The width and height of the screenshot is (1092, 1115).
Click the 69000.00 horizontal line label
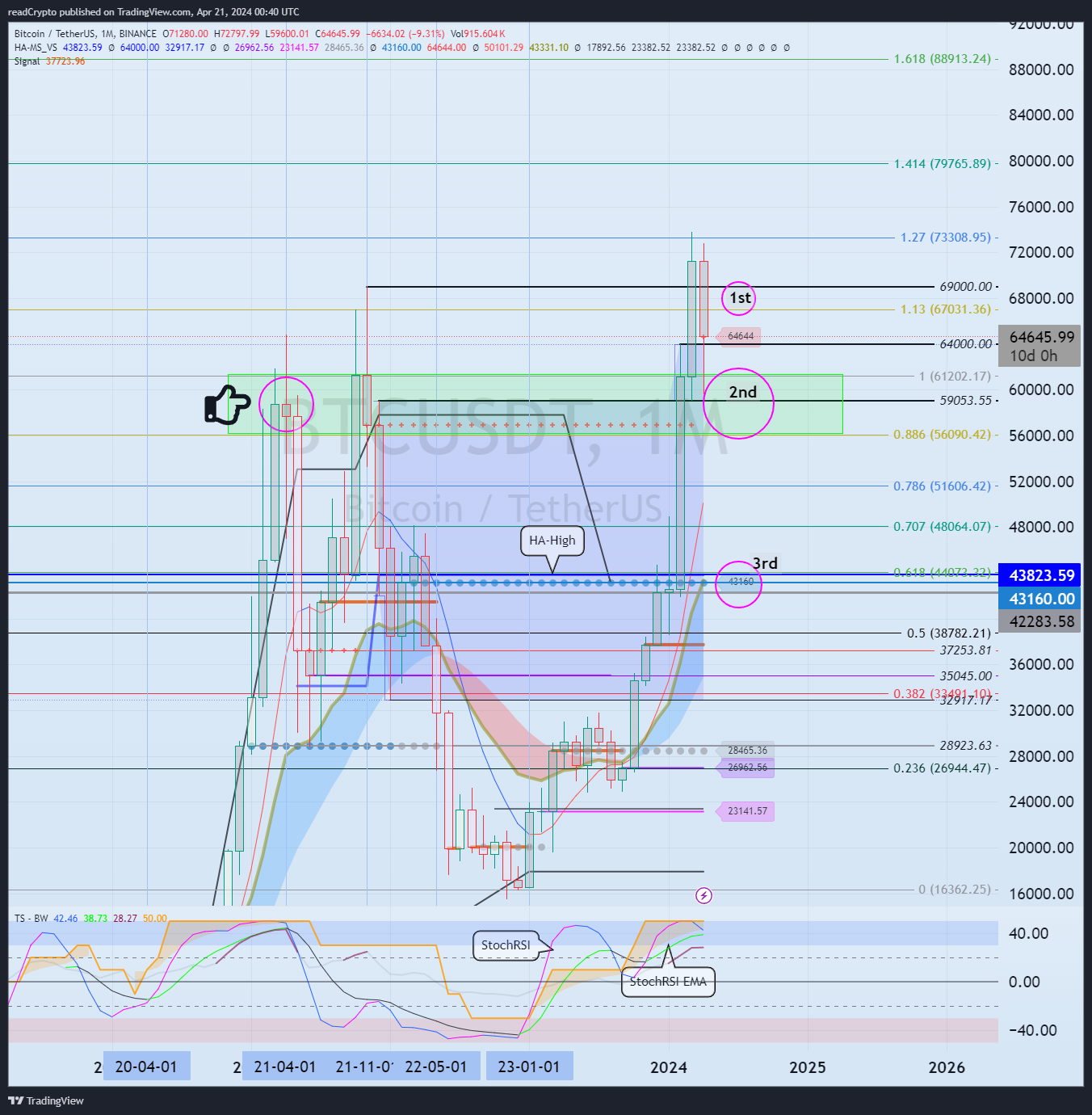(x=965, y=287)
